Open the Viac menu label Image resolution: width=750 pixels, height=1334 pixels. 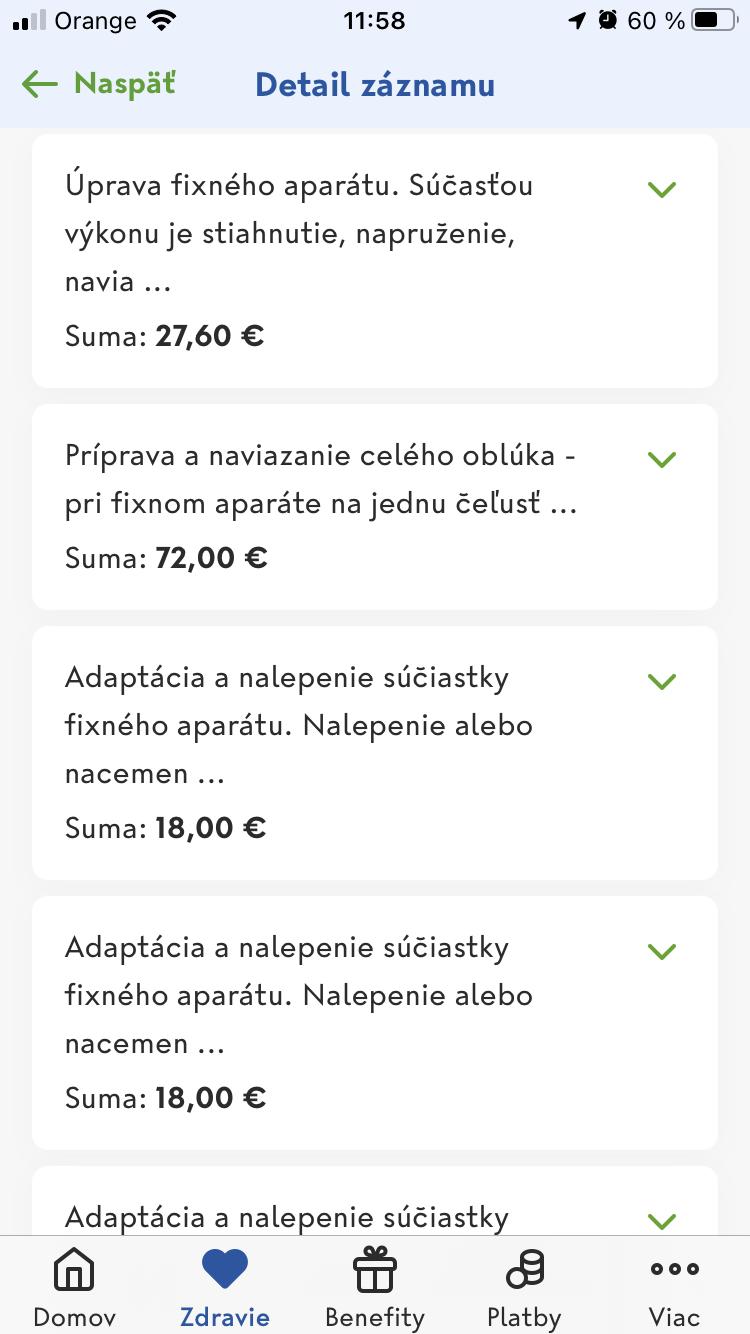[674, 1316]
